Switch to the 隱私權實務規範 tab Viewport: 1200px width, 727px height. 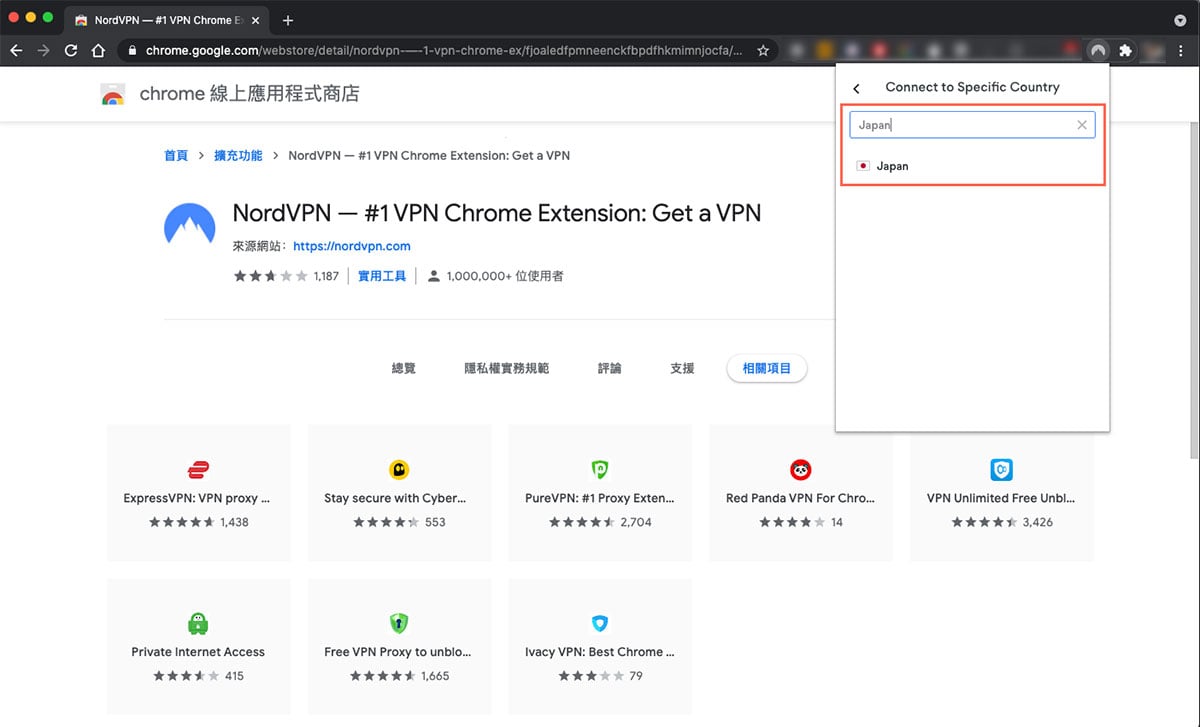(x=507, y=368)
